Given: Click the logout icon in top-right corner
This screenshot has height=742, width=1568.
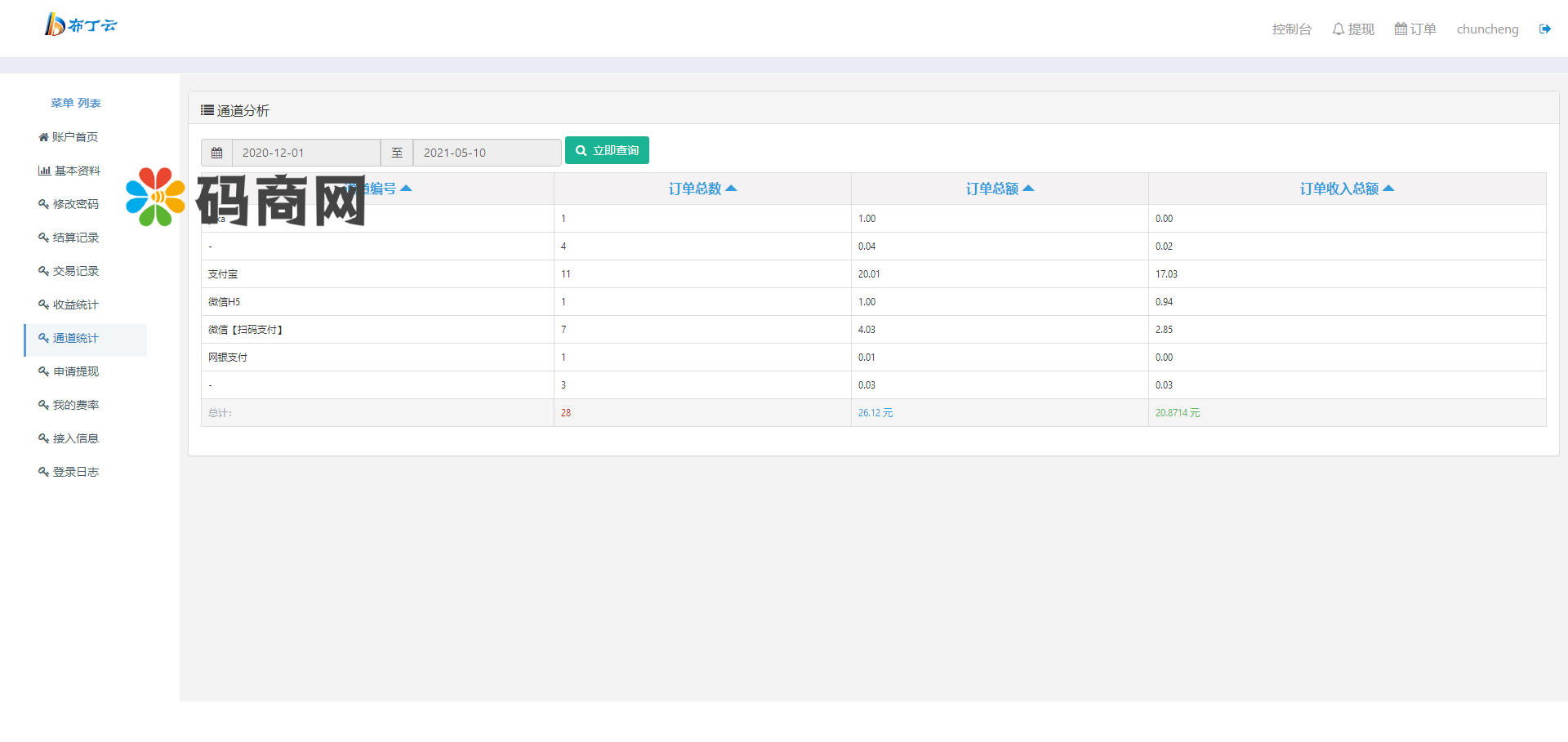Looking at the screenshot, I should pos(1544,29).
